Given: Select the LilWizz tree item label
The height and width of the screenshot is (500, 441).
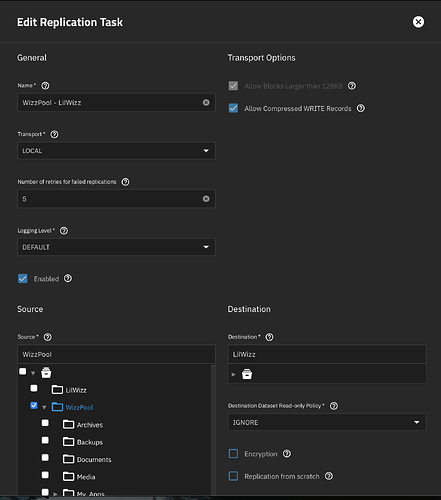Looking at the screenshot, I should [x=76, y=390].
